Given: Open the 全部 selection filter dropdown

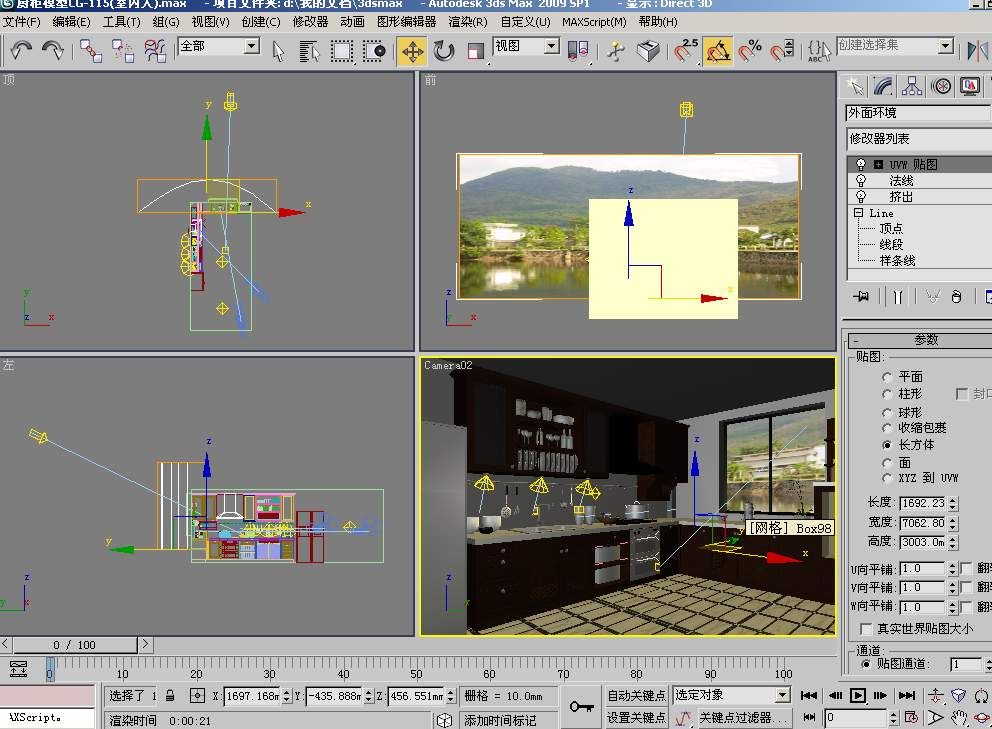Looking at the screenshot, I should coord(252,46).
